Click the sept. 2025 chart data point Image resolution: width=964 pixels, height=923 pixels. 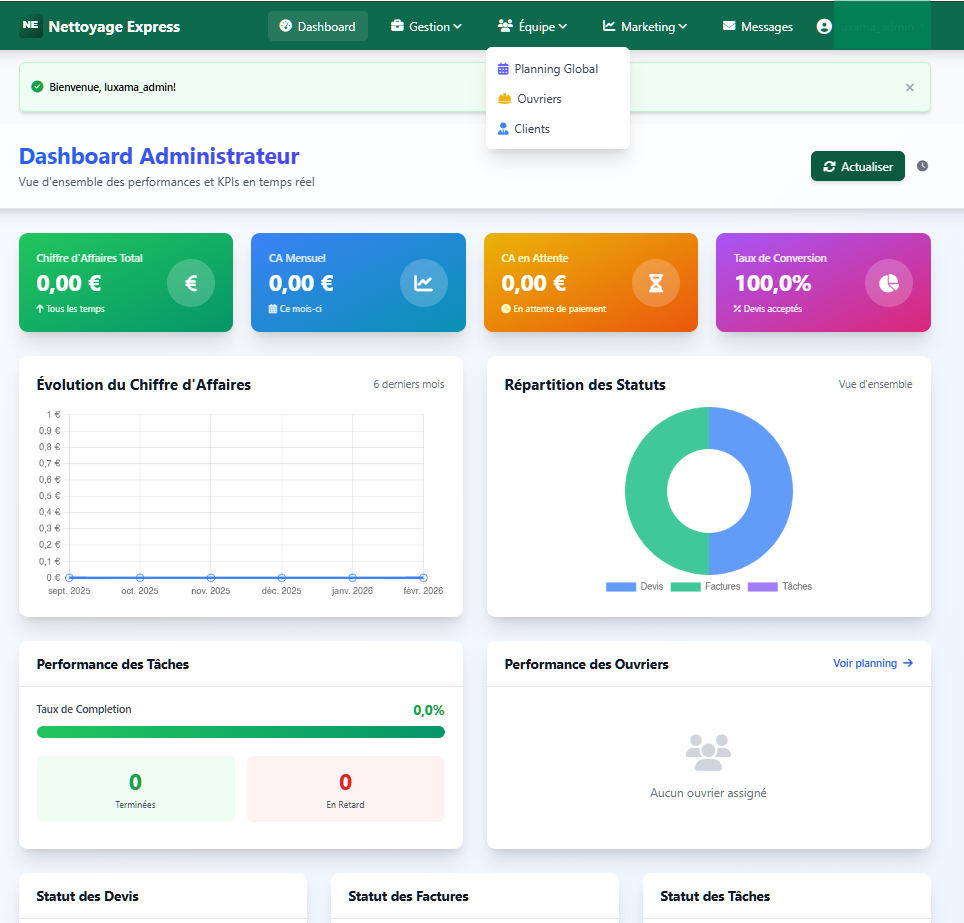click(69, 577)
